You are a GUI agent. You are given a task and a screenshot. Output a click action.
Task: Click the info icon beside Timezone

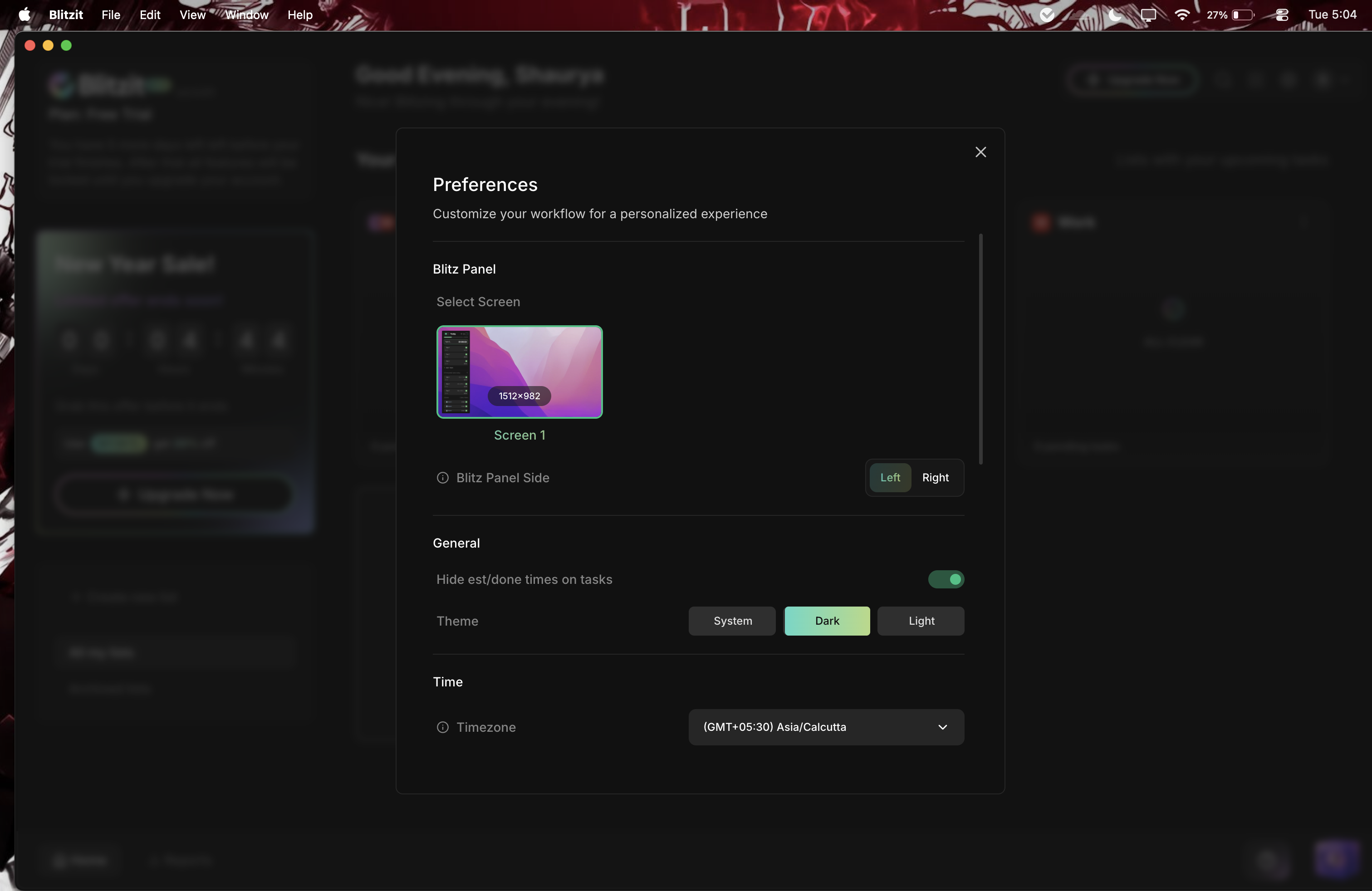pyautogui.click(x=443, y=727)
